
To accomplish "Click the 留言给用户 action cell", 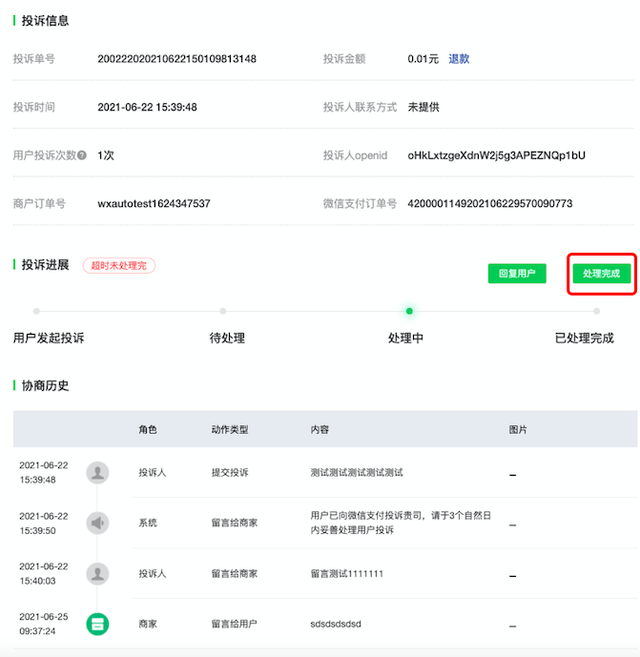I will tap(234, 624).
